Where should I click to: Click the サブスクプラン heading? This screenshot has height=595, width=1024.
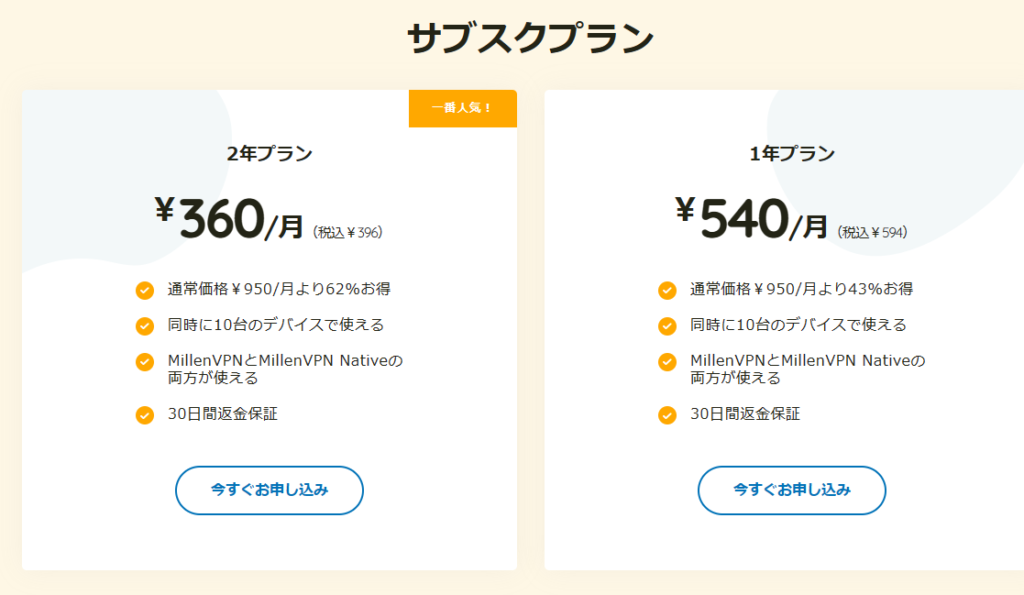pos(530,38)
